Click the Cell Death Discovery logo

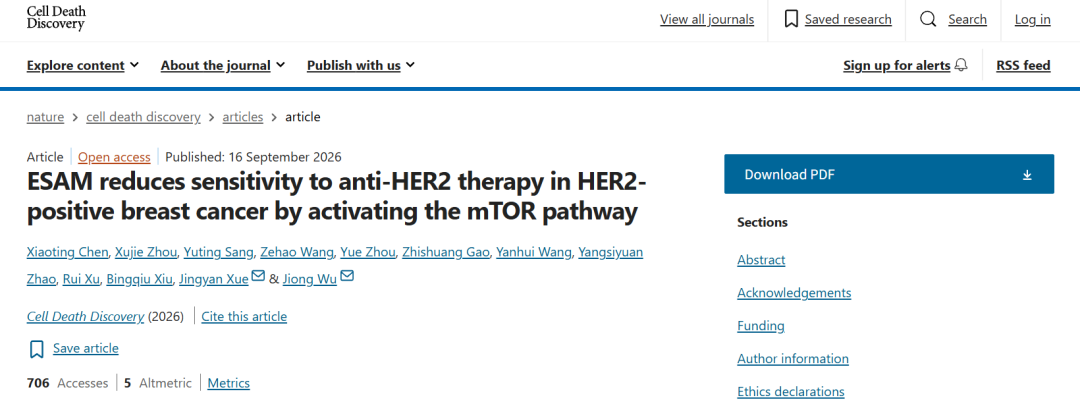coord(56,18)
